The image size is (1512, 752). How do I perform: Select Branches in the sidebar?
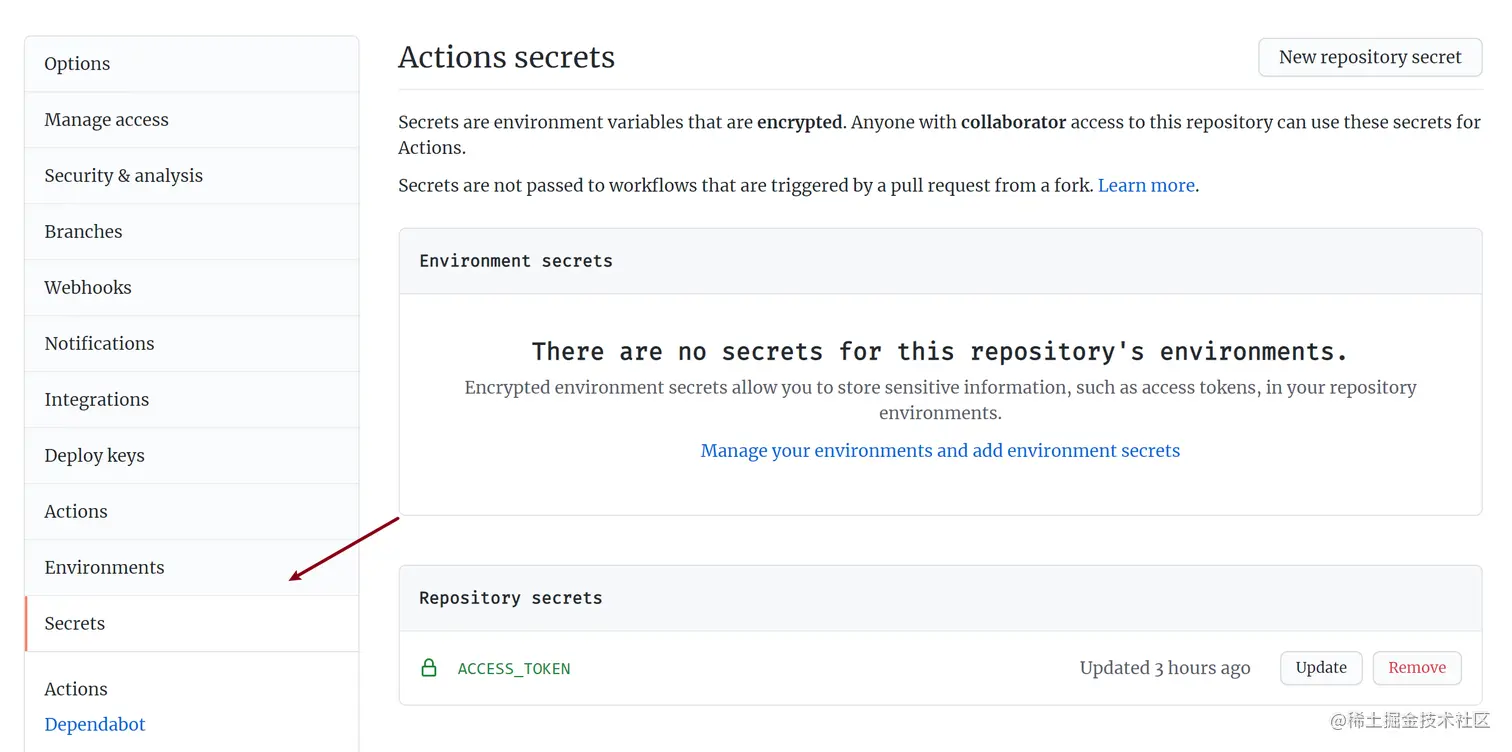pyautogui.click(x=83, y=232)
